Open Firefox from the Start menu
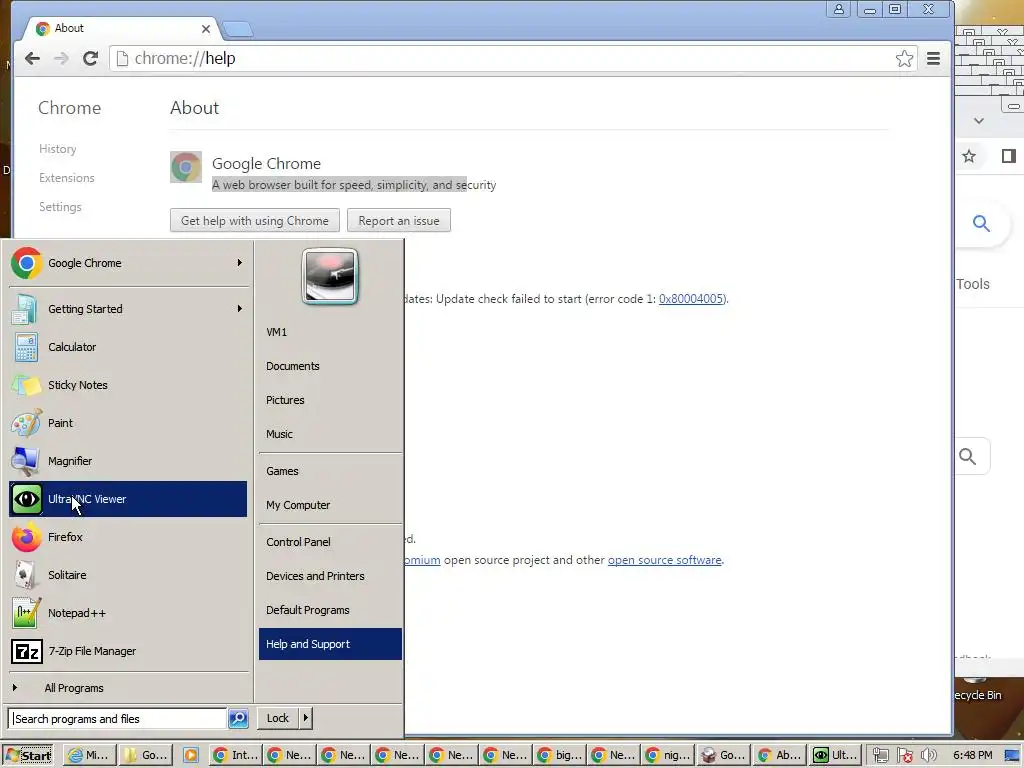 [x=127, y=537]
